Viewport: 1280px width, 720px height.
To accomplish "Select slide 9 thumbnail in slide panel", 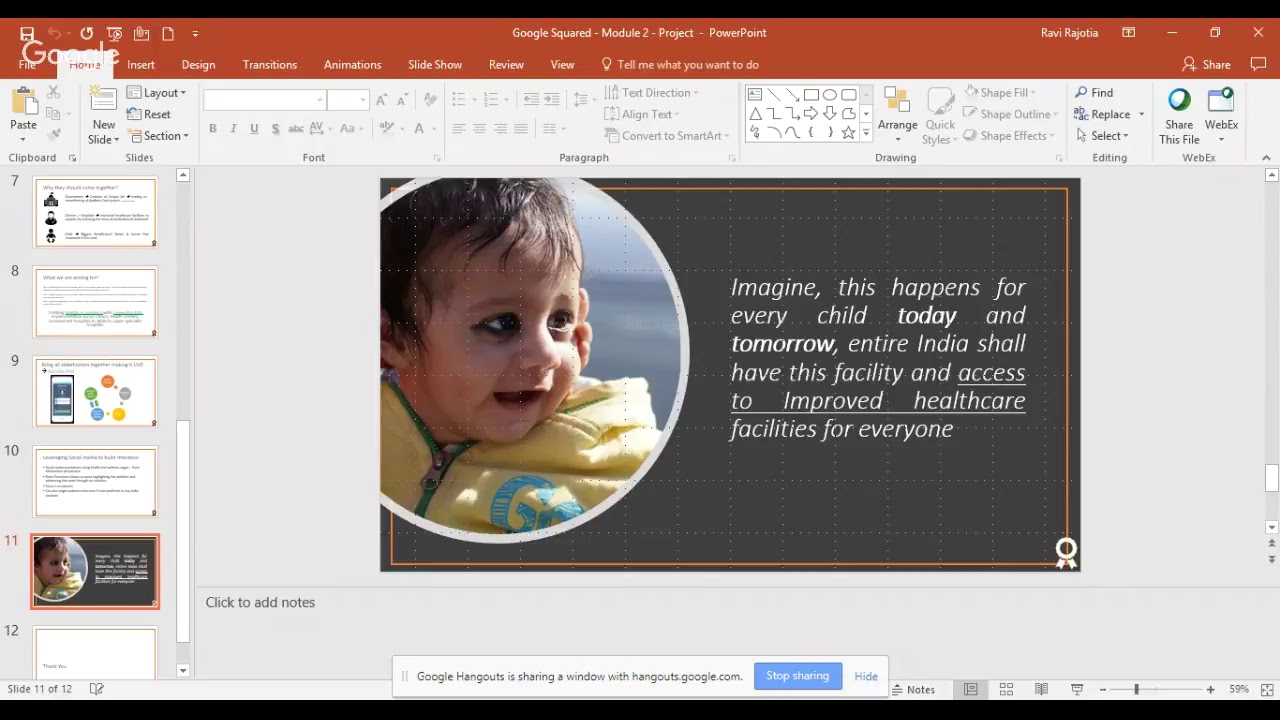I will (x=95, y=392).
